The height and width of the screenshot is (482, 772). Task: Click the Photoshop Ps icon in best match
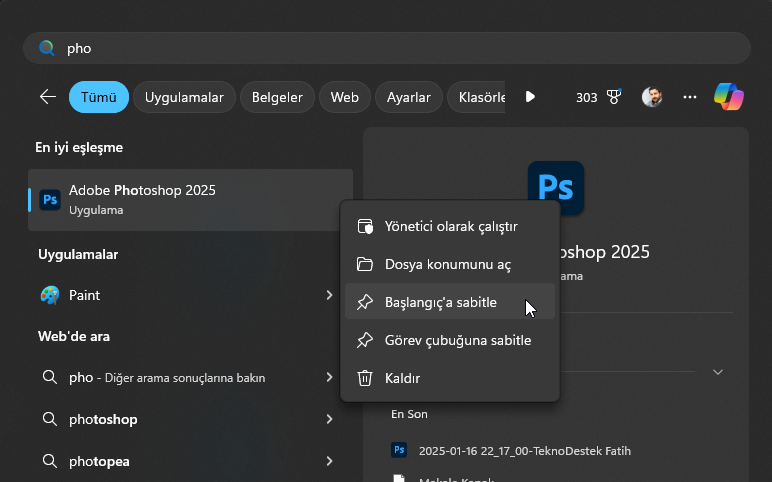(50, 200)
